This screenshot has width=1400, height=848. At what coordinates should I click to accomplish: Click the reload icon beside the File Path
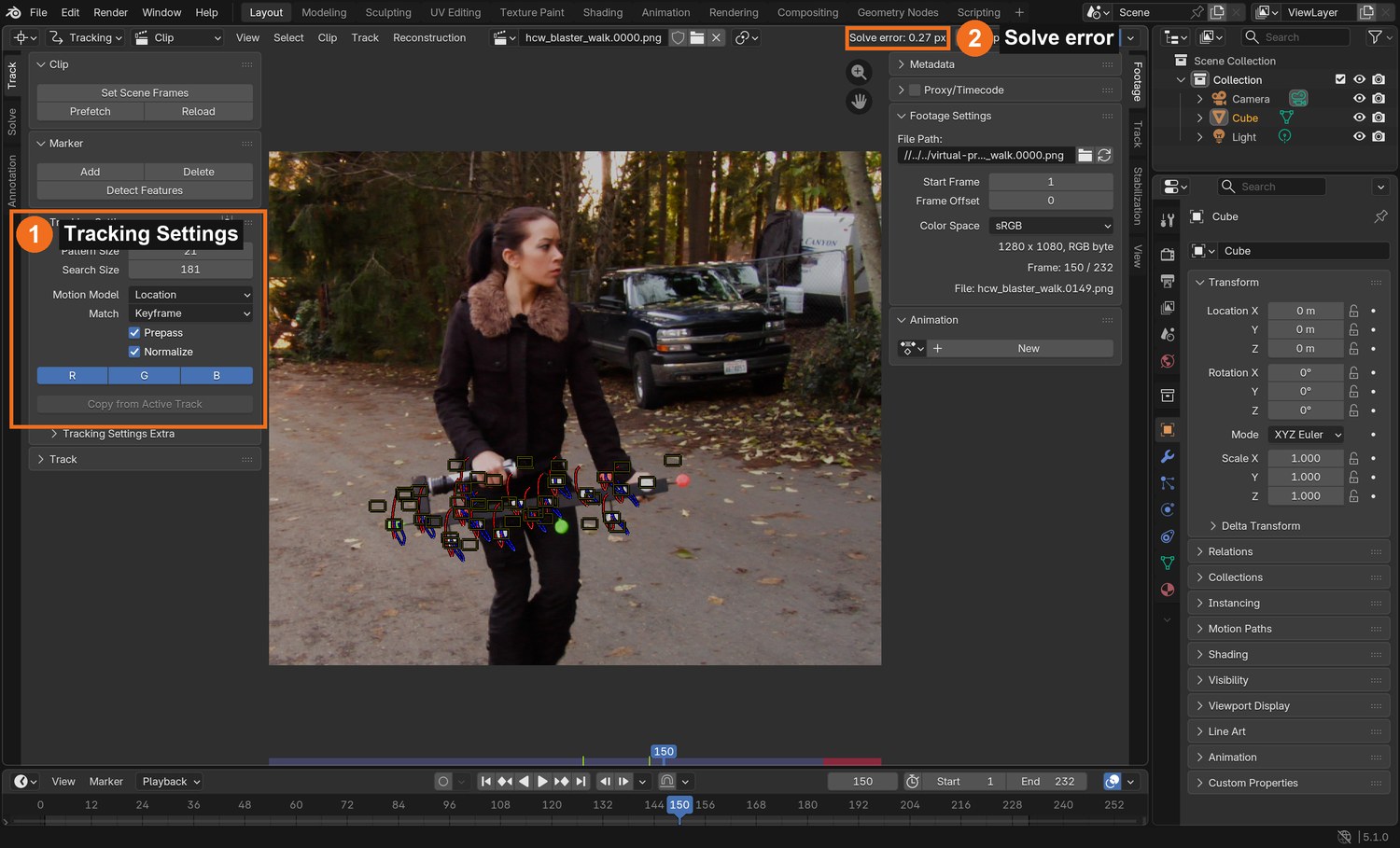pos(1104,156)
